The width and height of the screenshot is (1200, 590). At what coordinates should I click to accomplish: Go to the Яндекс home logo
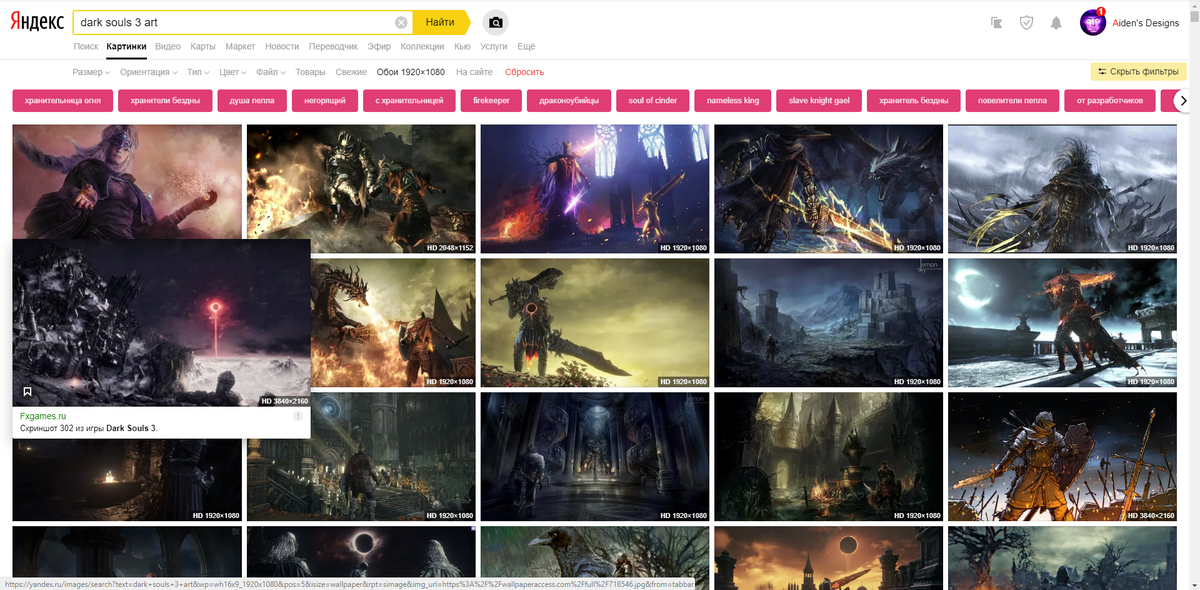coord(37,22)
